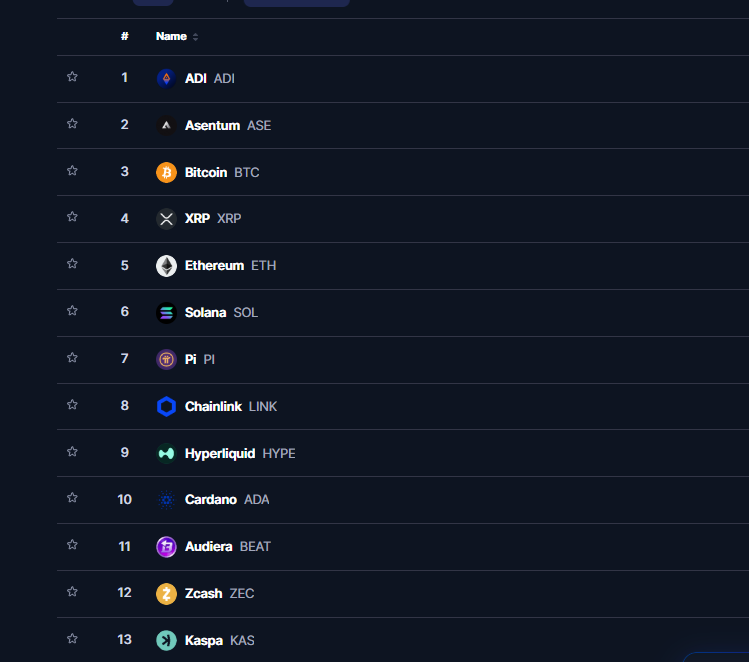The image size is (749, 662).
Task: Toggle watchlist star for Bitcoin
Action: pyautogui.click(x=72, y=171)
